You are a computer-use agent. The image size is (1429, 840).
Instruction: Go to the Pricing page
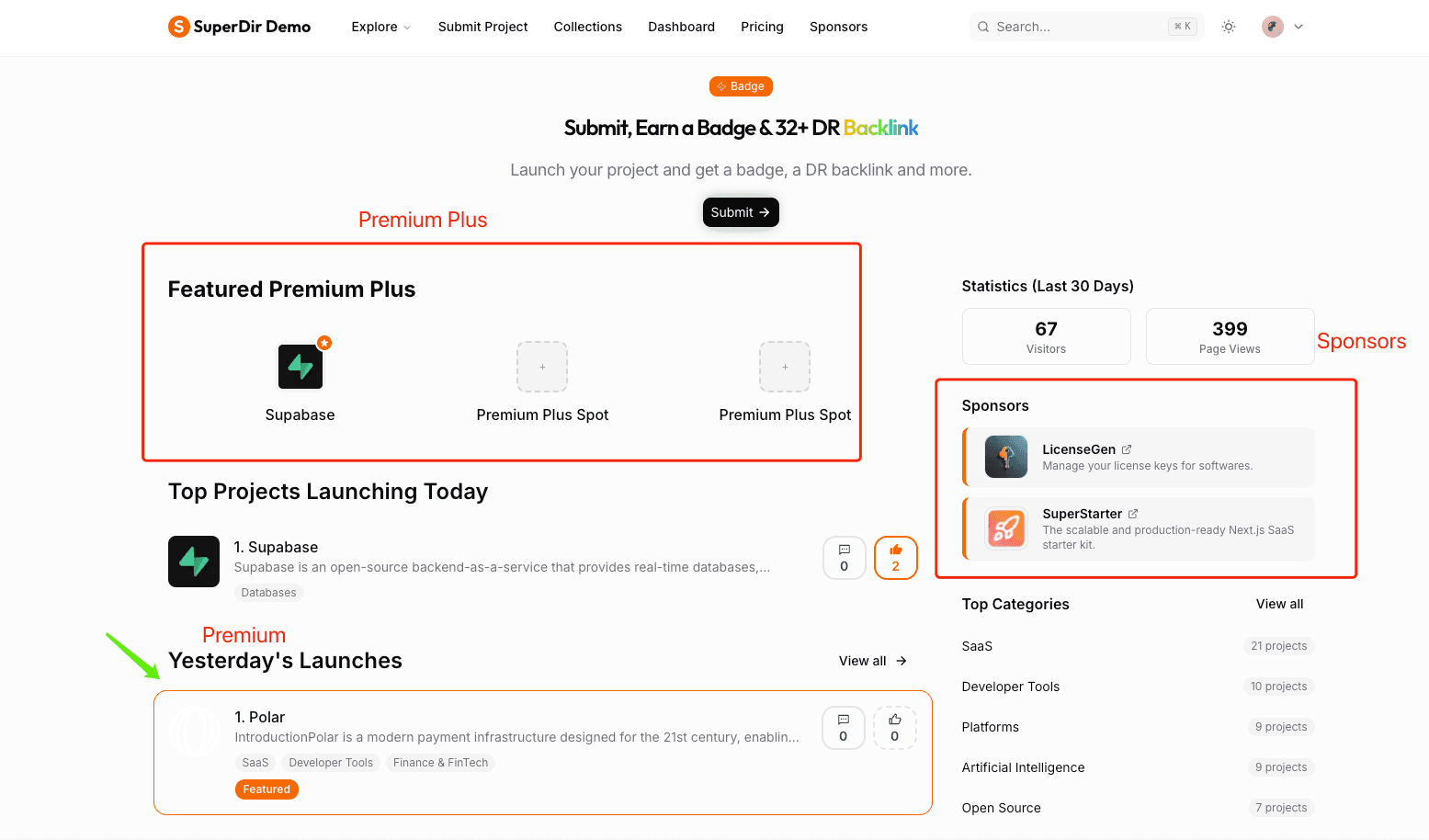point(762,27)
